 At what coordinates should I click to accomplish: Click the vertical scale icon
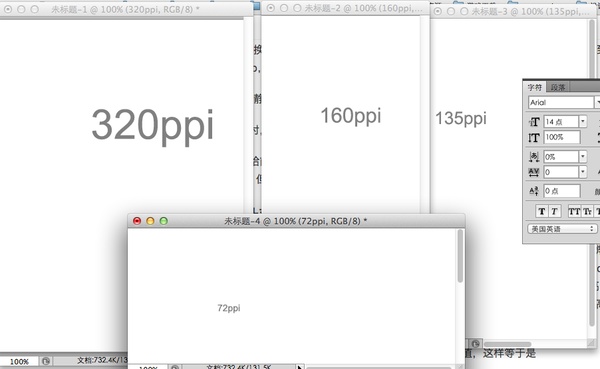click(x=534, y=137)
